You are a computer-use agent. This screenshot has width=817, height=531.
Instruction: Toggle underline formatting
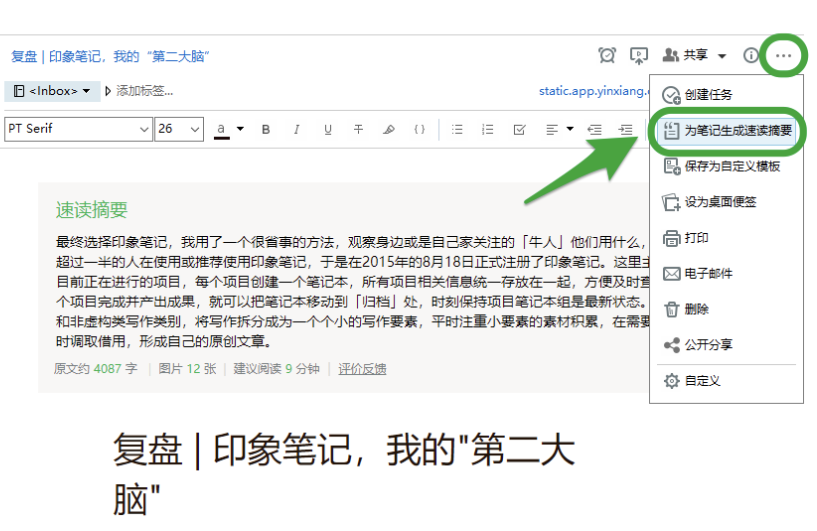(x=328, y=129)
